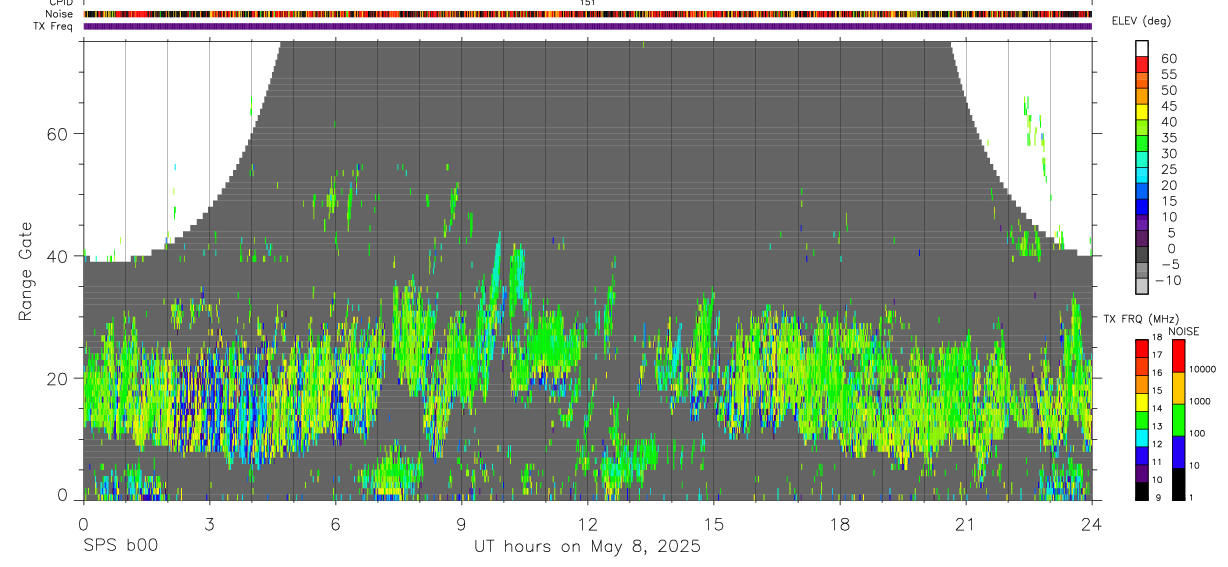Image resolution: width=1228 pixels, height=567 pixels.
Task: Click the x-axis tick label '6'
Action: [335, 524]
